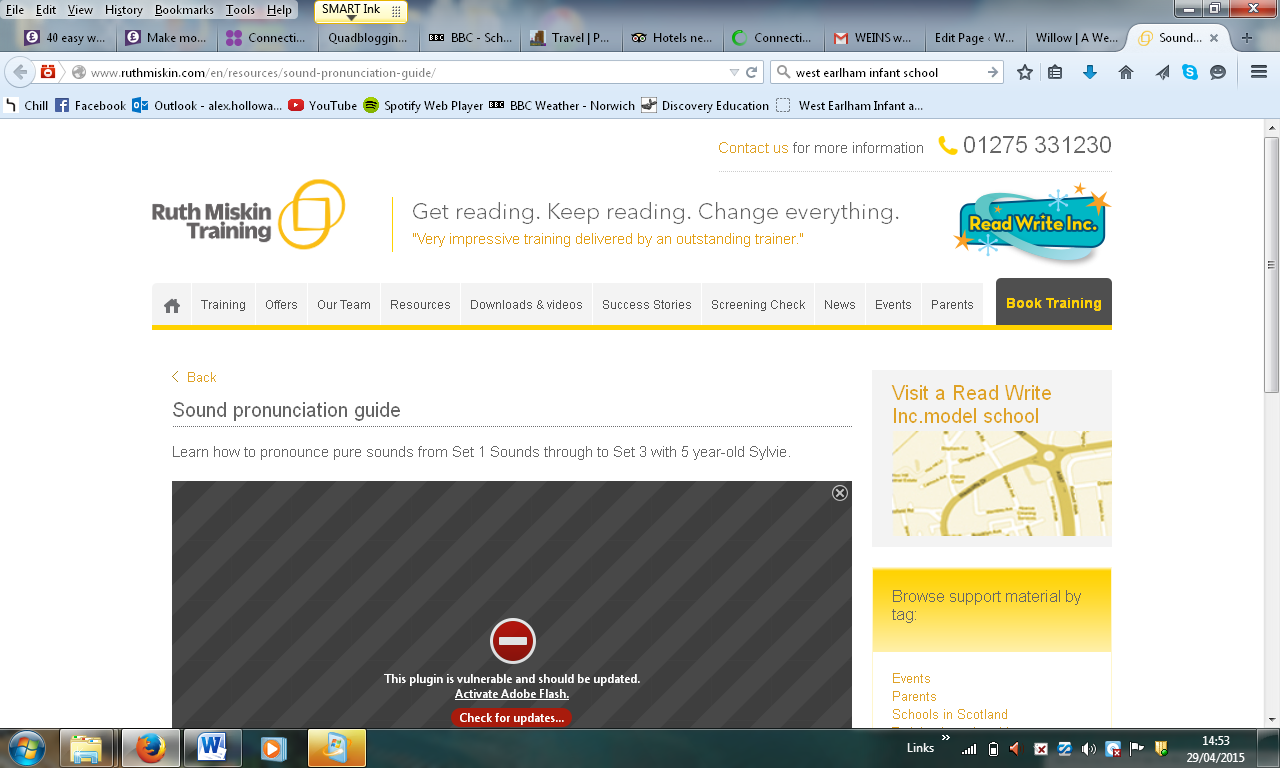1280x768 pixels.
Task: Click the Events tag link in sidebar
Action: click(911, 679)
